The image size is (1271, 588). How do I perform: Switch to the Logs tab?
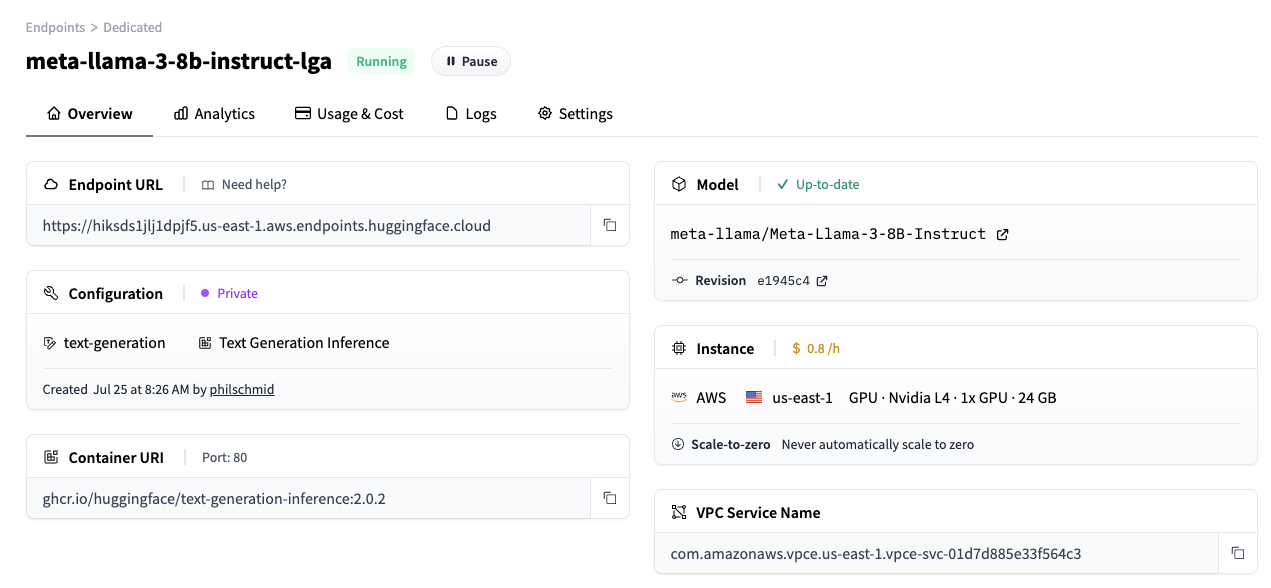tap(471, 114)
